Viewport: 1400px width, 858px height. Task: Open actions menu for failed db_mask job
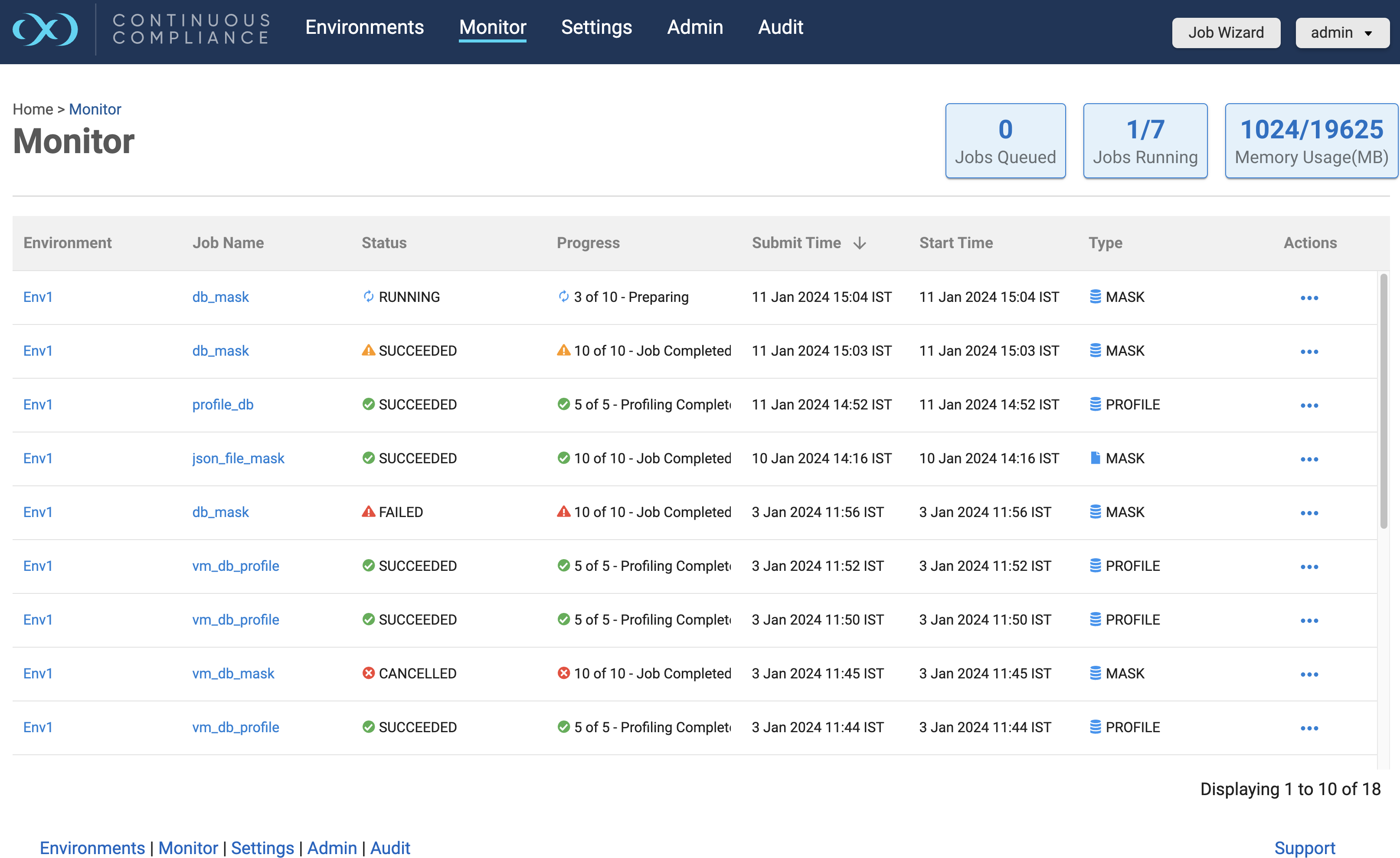(x=1309, y=513)
